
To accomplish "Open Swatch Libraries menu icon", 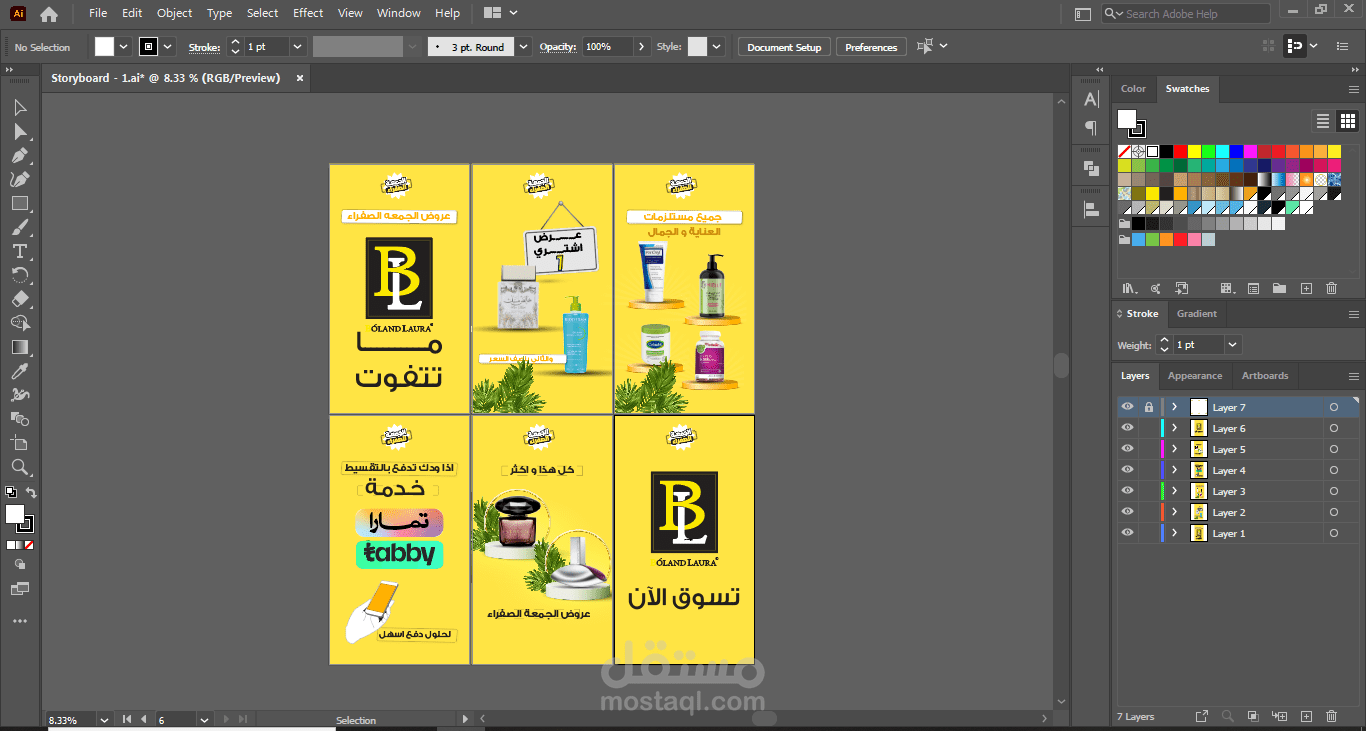I will coord(1129,288).
